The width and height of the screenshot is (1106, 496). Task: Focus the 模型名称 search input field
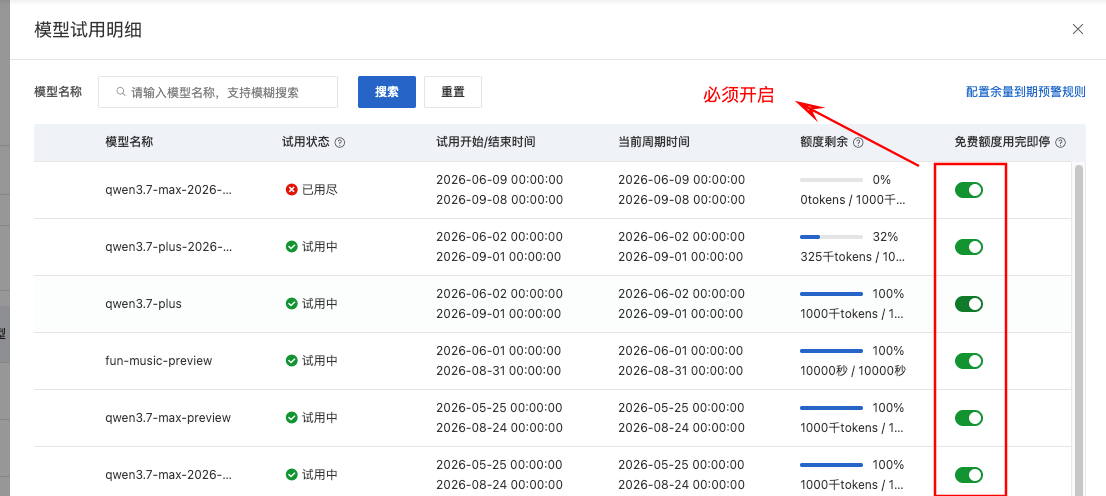pos(218,92)
